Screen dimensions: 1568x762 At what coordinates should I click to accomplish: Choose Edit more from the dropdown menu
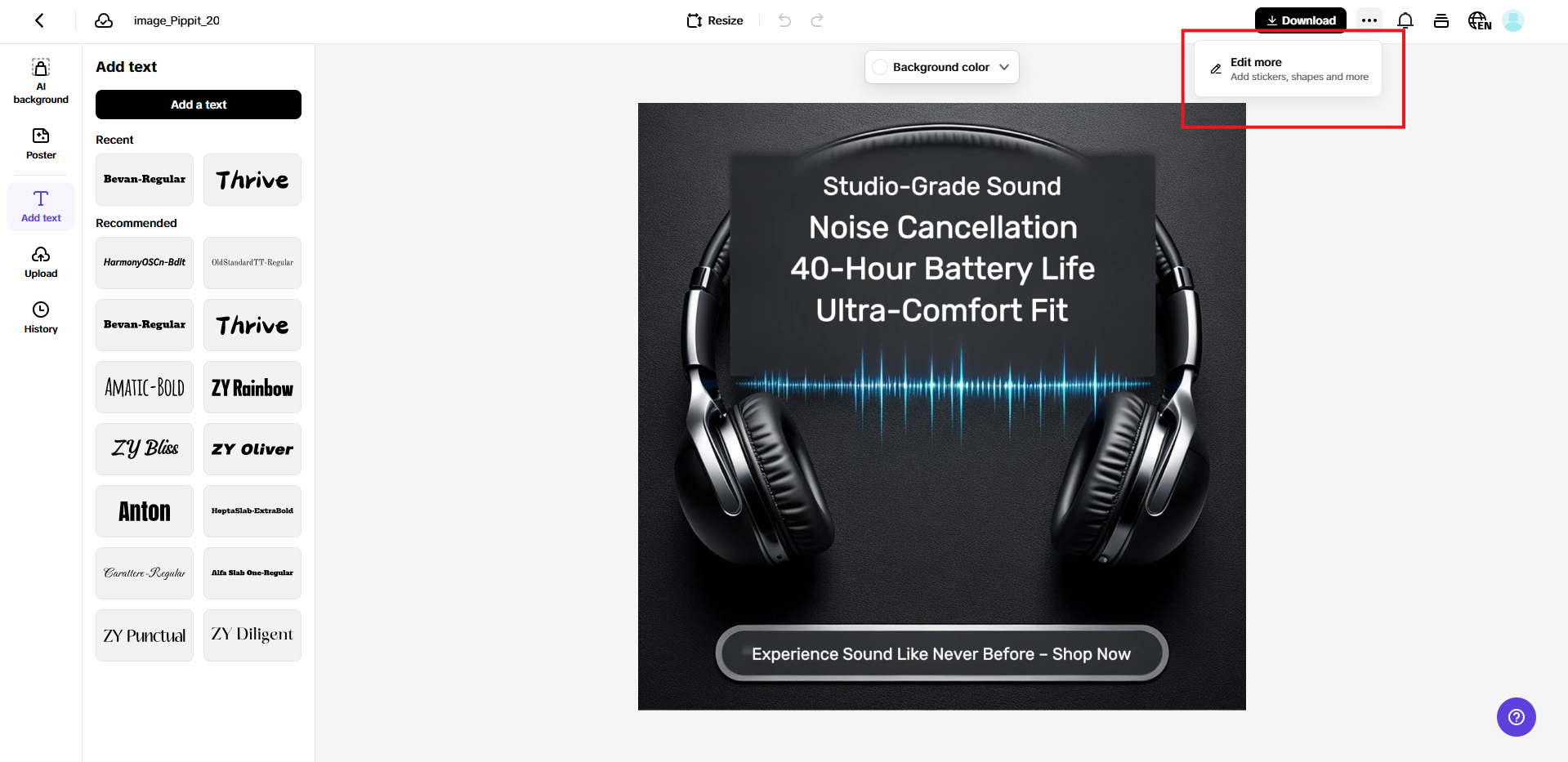point(1289,69)
